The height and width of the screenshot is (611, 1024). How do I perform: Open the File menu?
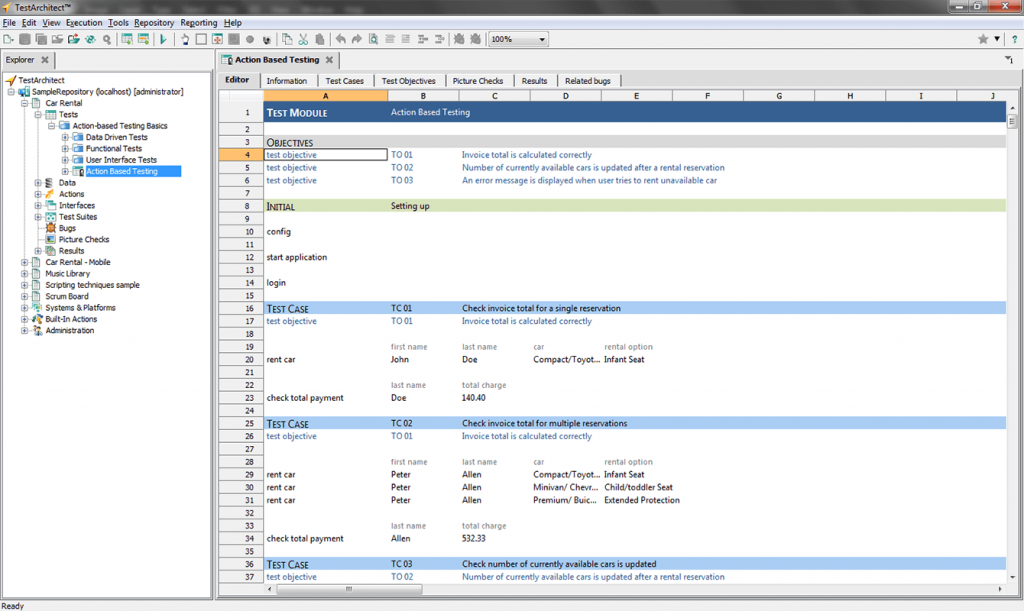pos(9,22)
